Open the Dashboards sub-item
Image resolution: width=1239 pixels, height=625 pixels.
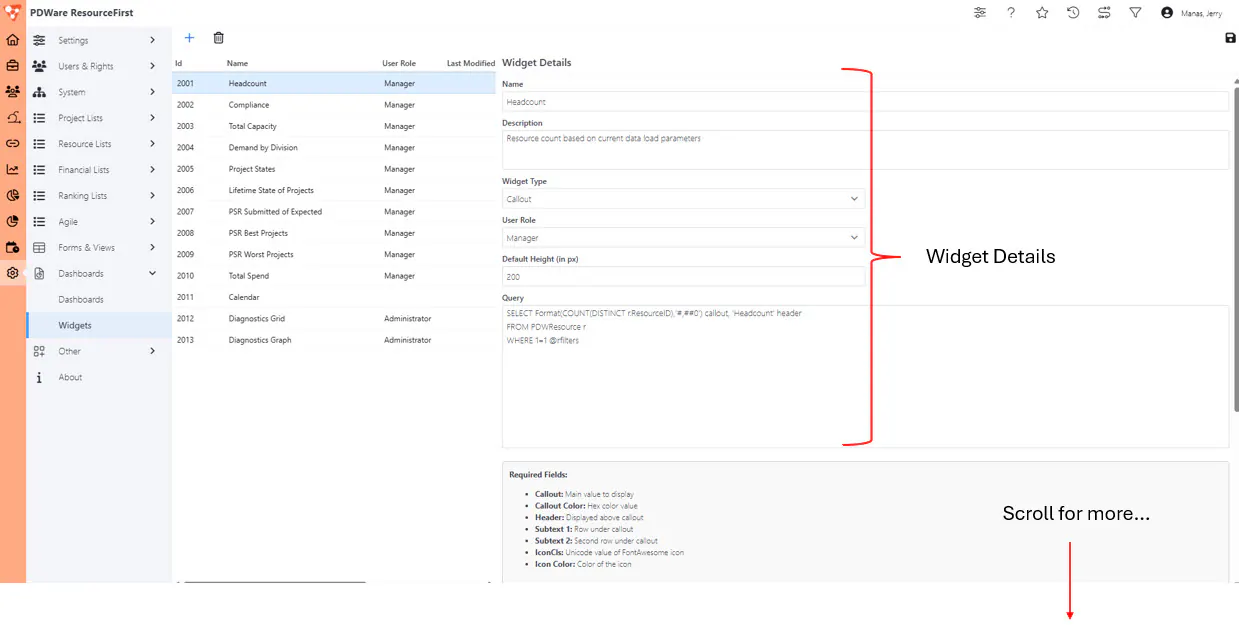(99, 300)
